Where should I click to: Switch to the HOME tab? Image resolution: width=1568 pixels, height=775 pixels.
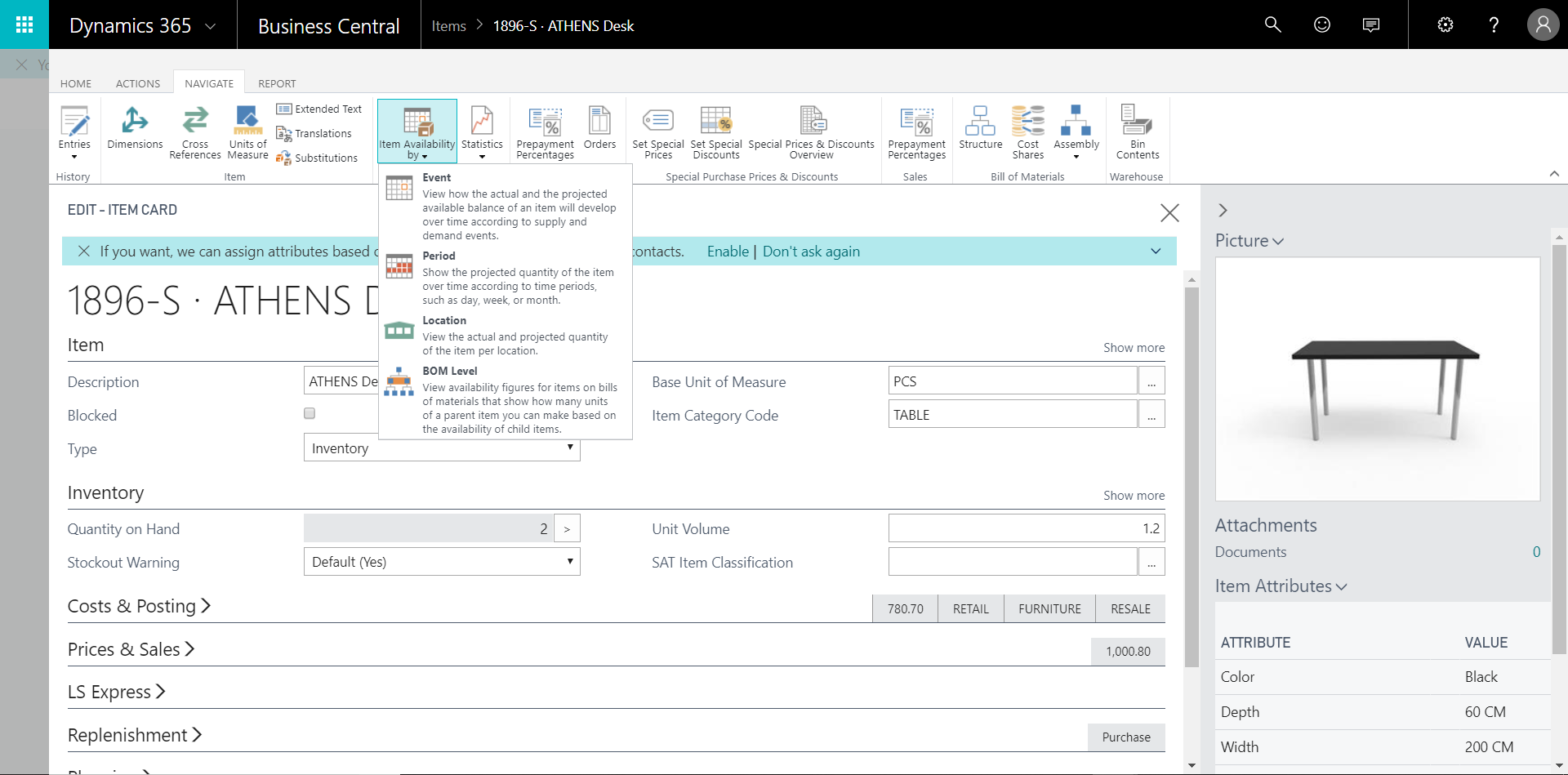pyautogui.click(x=76, y=83)
